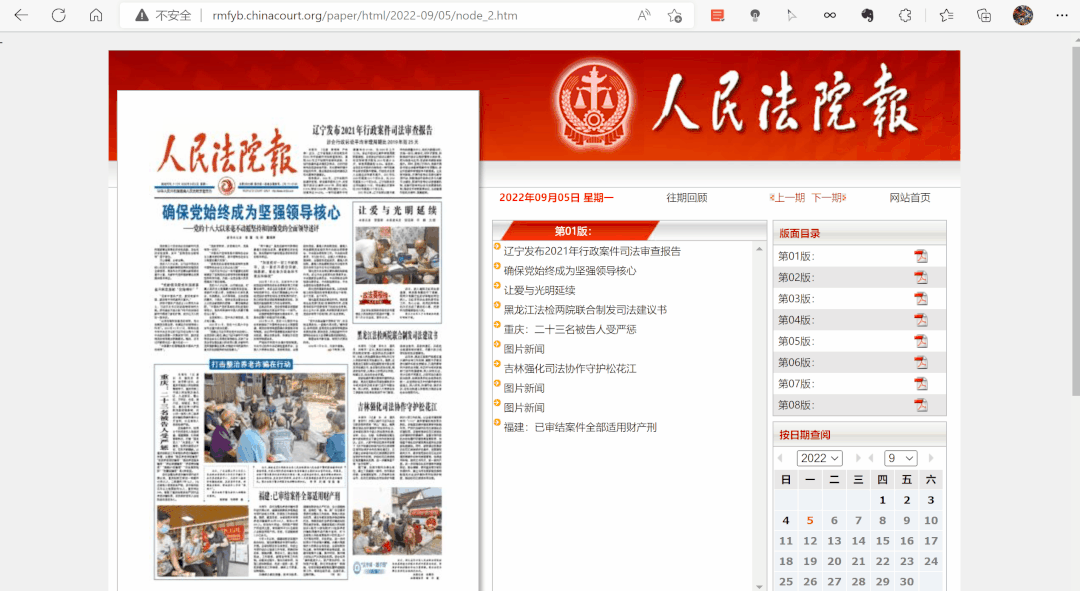Click article list scroll-up arrow
Image resolution: width=1080 pixels, height=591 pixels.
tap(759, 249)
